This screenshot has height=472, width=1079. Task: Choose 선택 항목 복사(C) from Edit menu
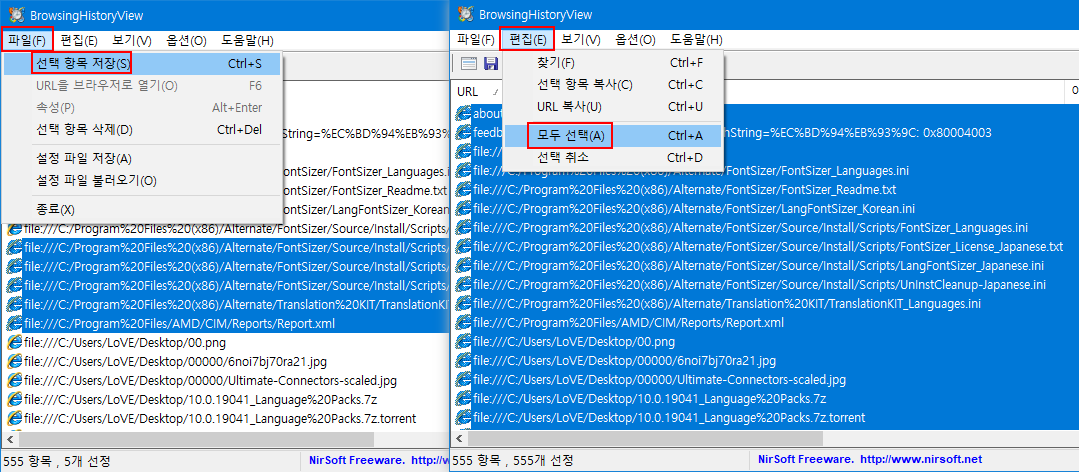[x=612, y=85]
